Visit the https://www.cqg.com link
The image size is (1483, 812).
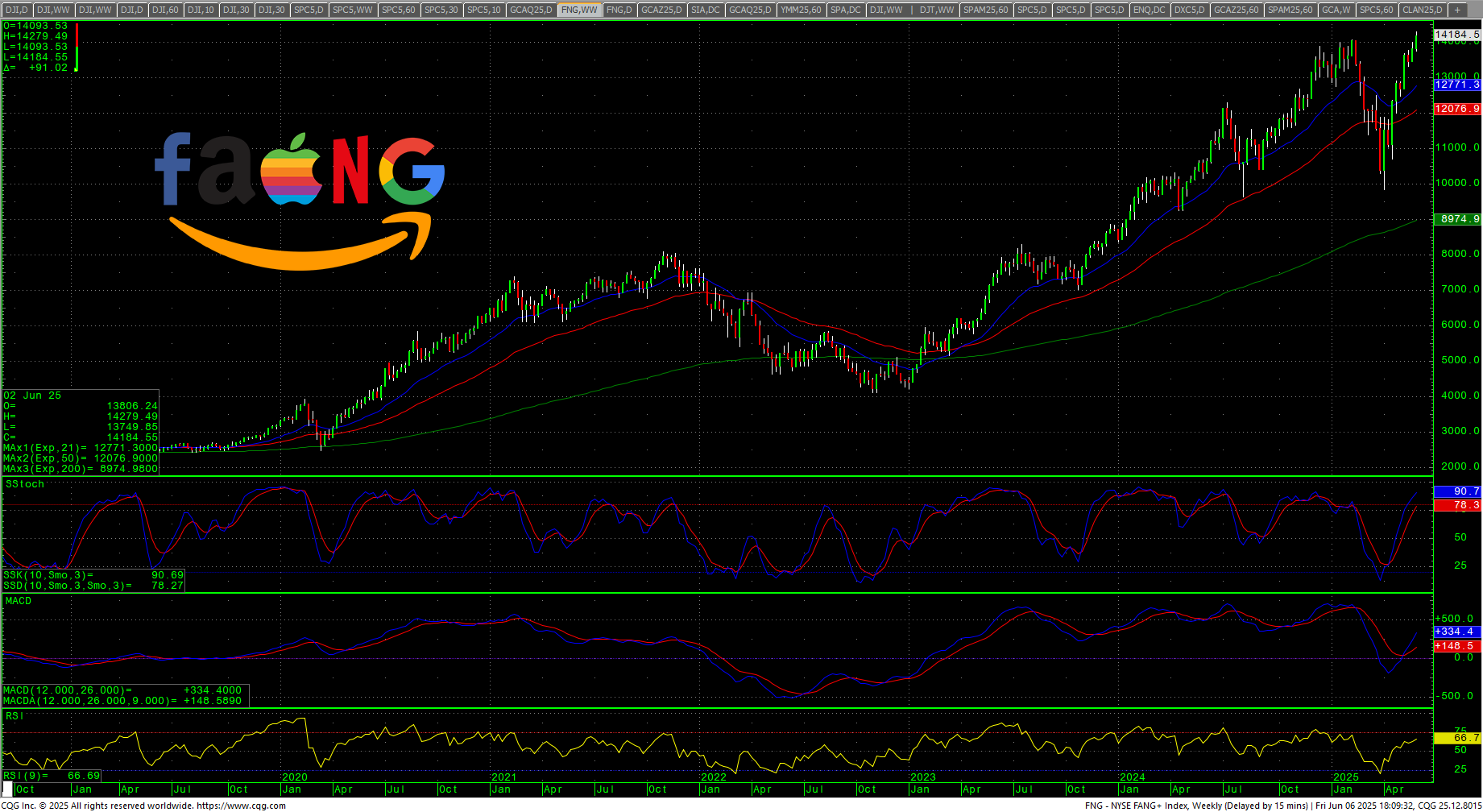tap(241, 806)
